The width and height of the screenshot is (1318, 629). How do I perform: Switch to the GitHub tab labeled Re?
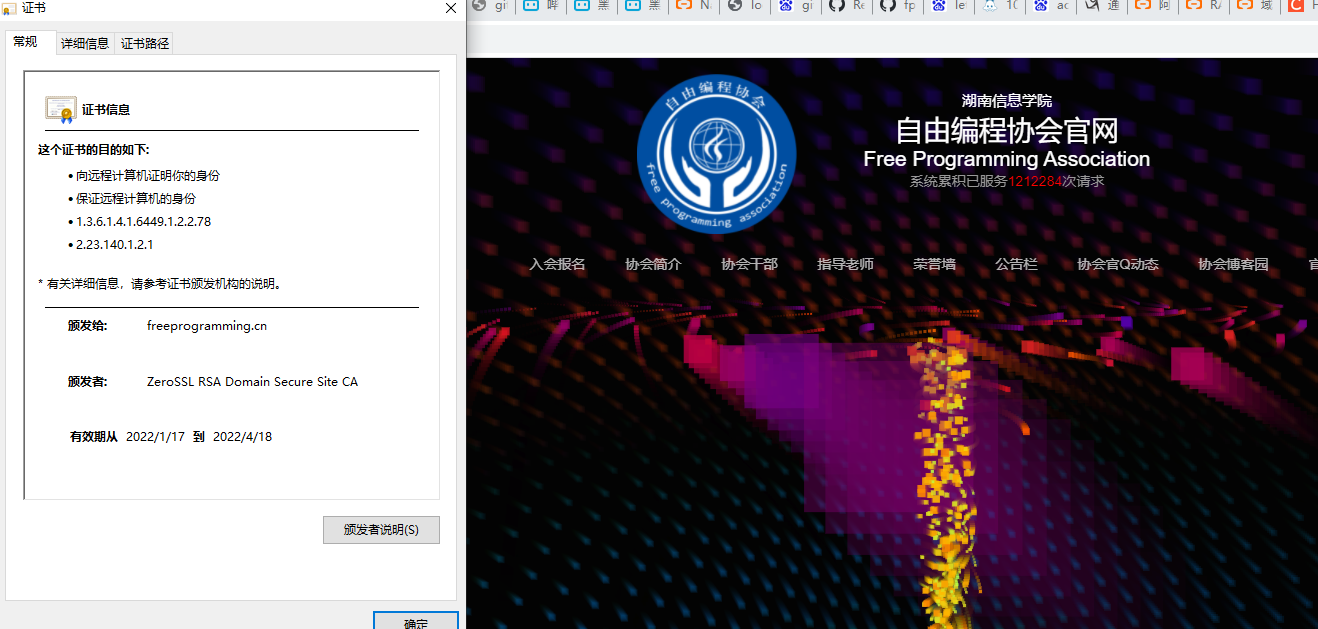pyautogui.click(x=849, y=6)
